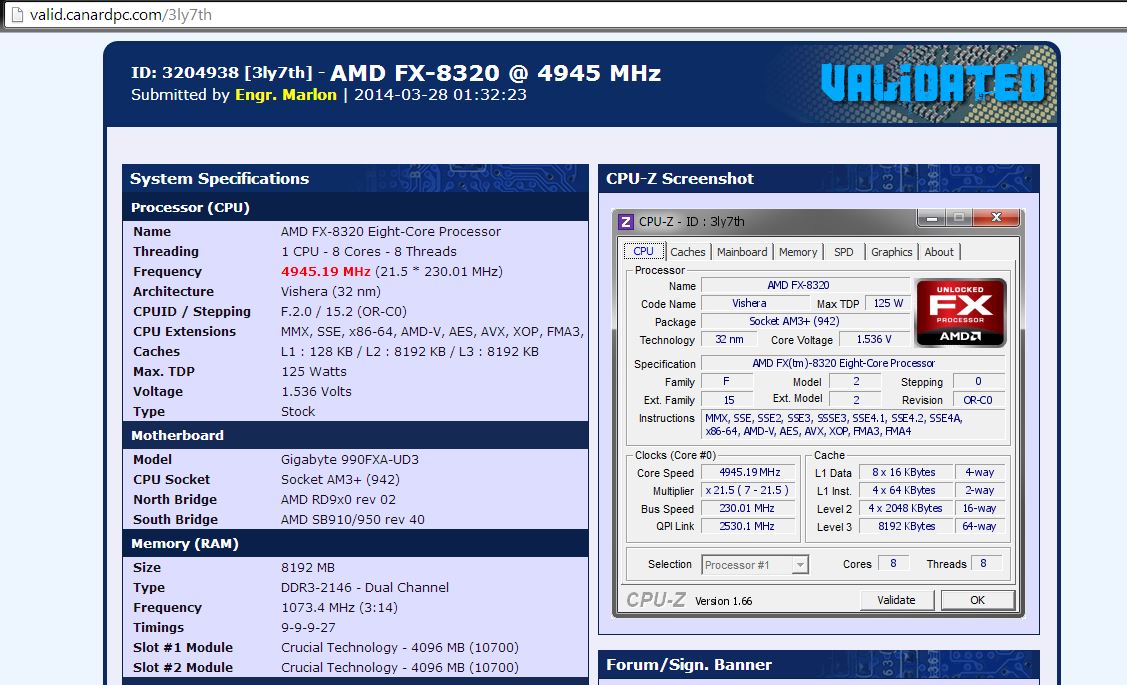This screenshot has width=1127, height=685.
Task: Click the Technology 32 nm field
Action: point(729,339)
